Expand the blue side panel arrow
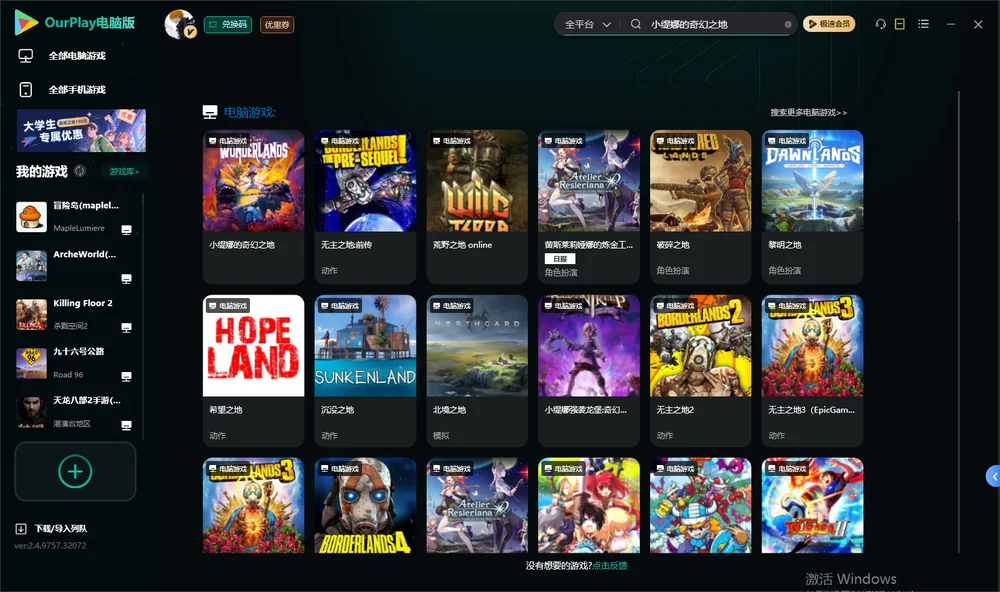1000x592 pixels. pyautogui.click(x=993, y=477)
